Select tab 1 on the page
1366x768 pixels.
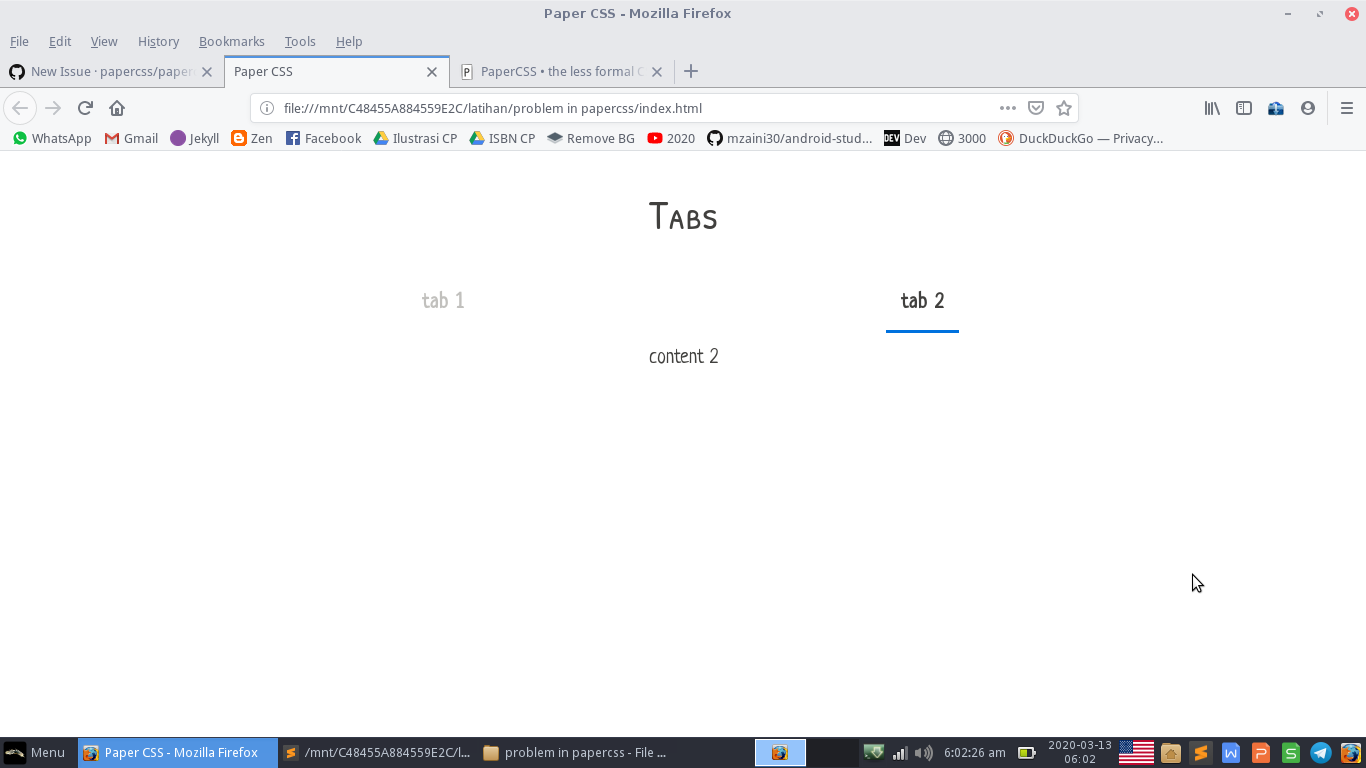point(443,299)
